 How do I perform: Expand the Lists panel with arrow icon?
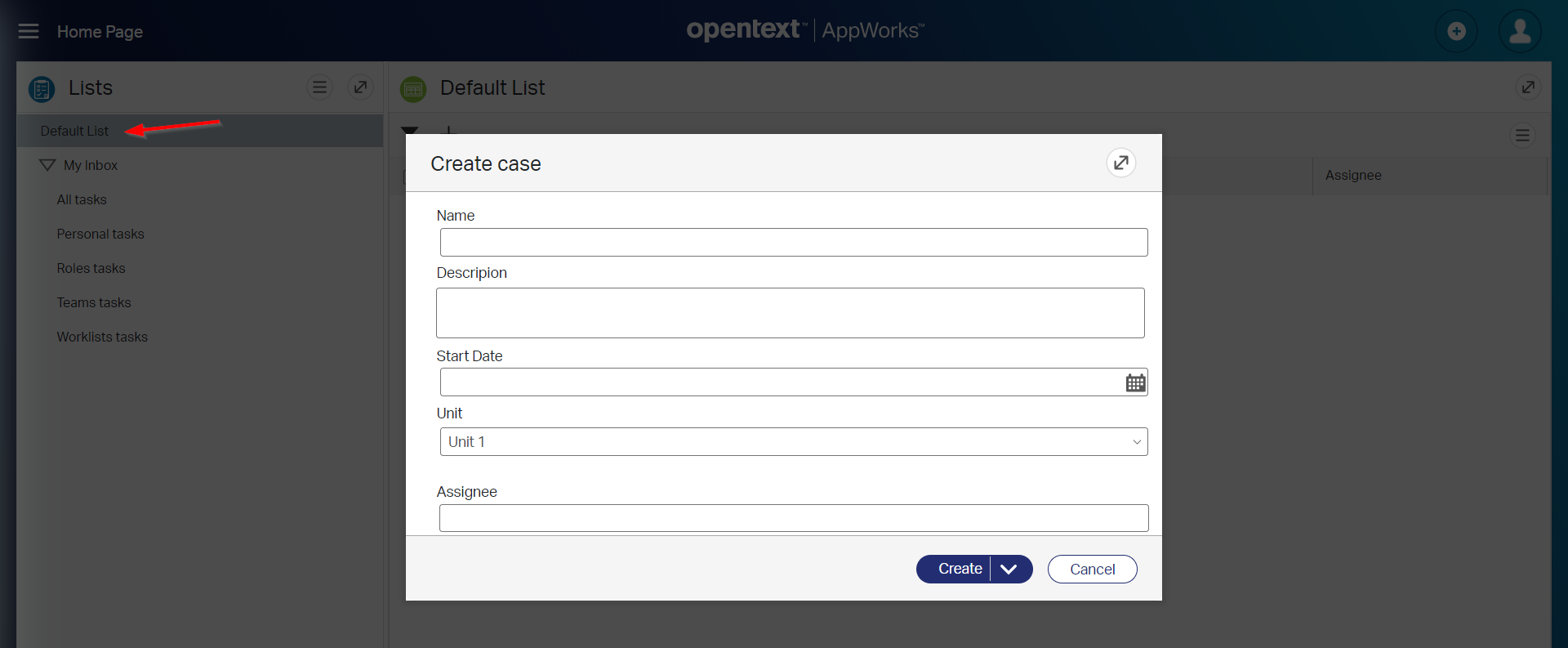pos(360,87)
